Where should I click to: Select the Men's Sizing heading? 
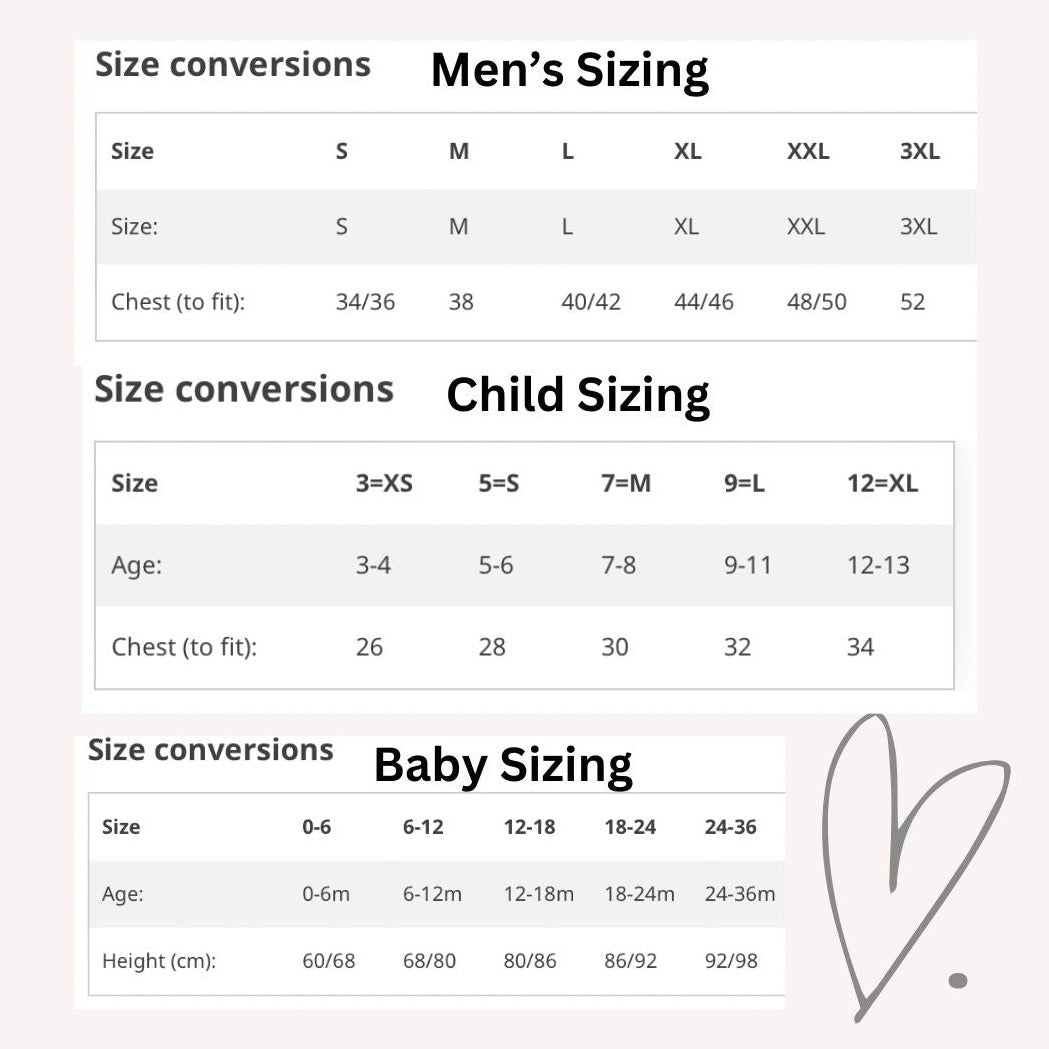569,71
